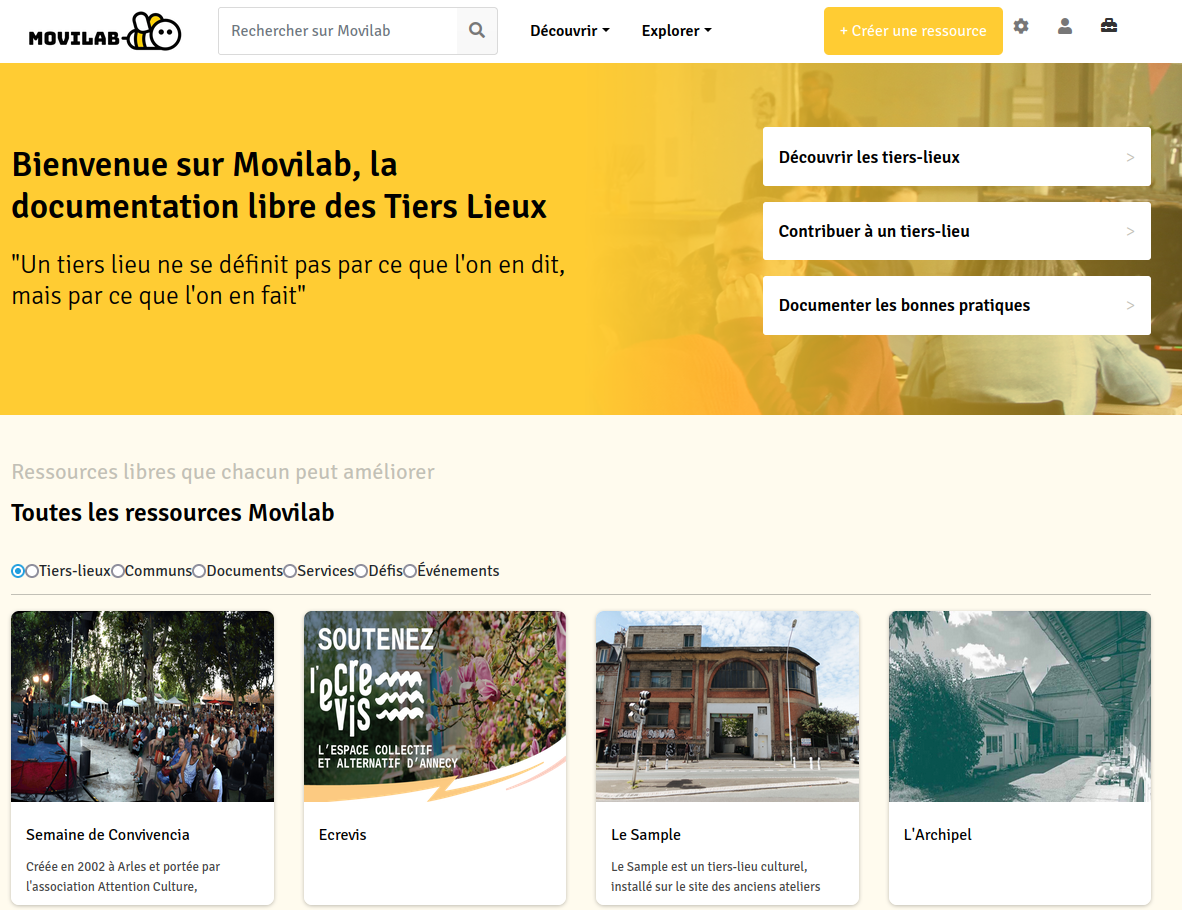Click the L'Archipel card title
This screenshot has height=910, width=1182.
pos(938,835)
